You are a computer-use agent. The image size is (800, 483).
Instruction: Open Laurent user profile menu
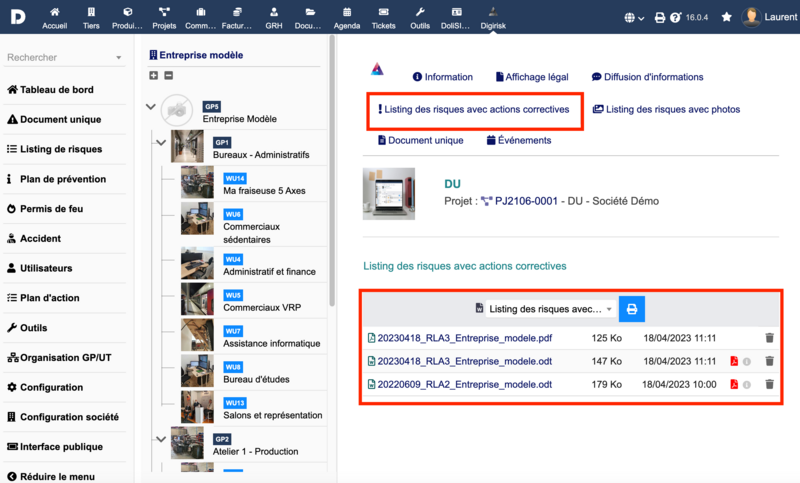click(770, 17)
